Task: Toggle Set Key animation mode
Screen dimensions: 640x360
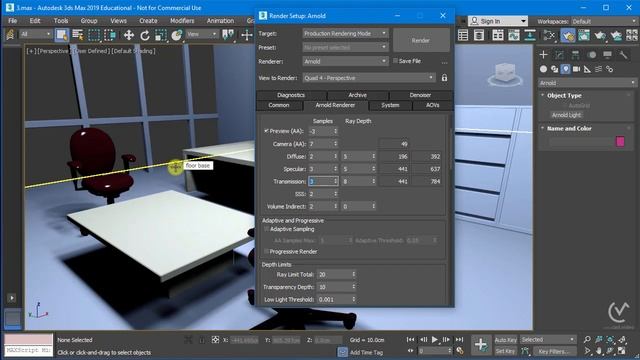Action: 506,351
